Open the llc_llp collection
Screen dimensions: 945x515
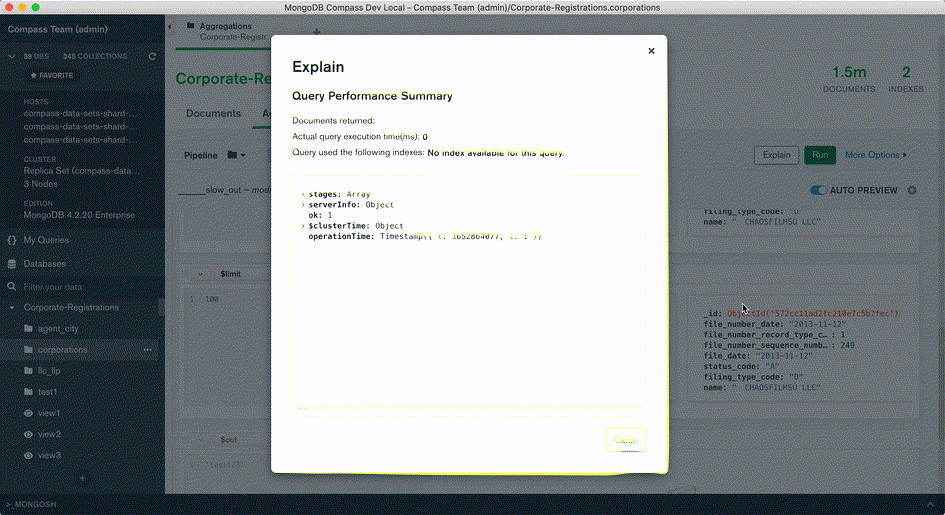pos(49,370)
